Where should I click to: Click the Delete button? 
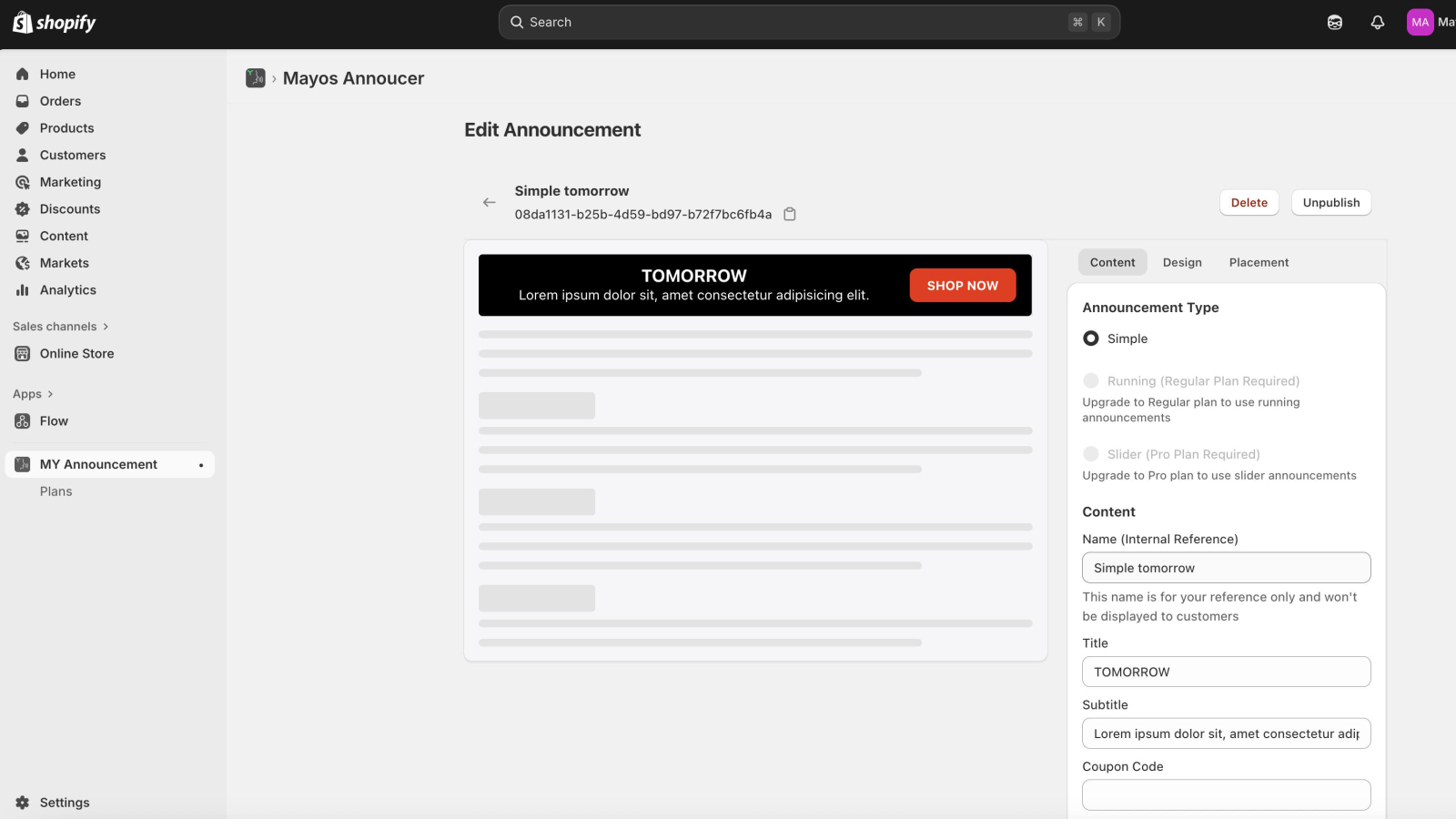coord(1249,203)
